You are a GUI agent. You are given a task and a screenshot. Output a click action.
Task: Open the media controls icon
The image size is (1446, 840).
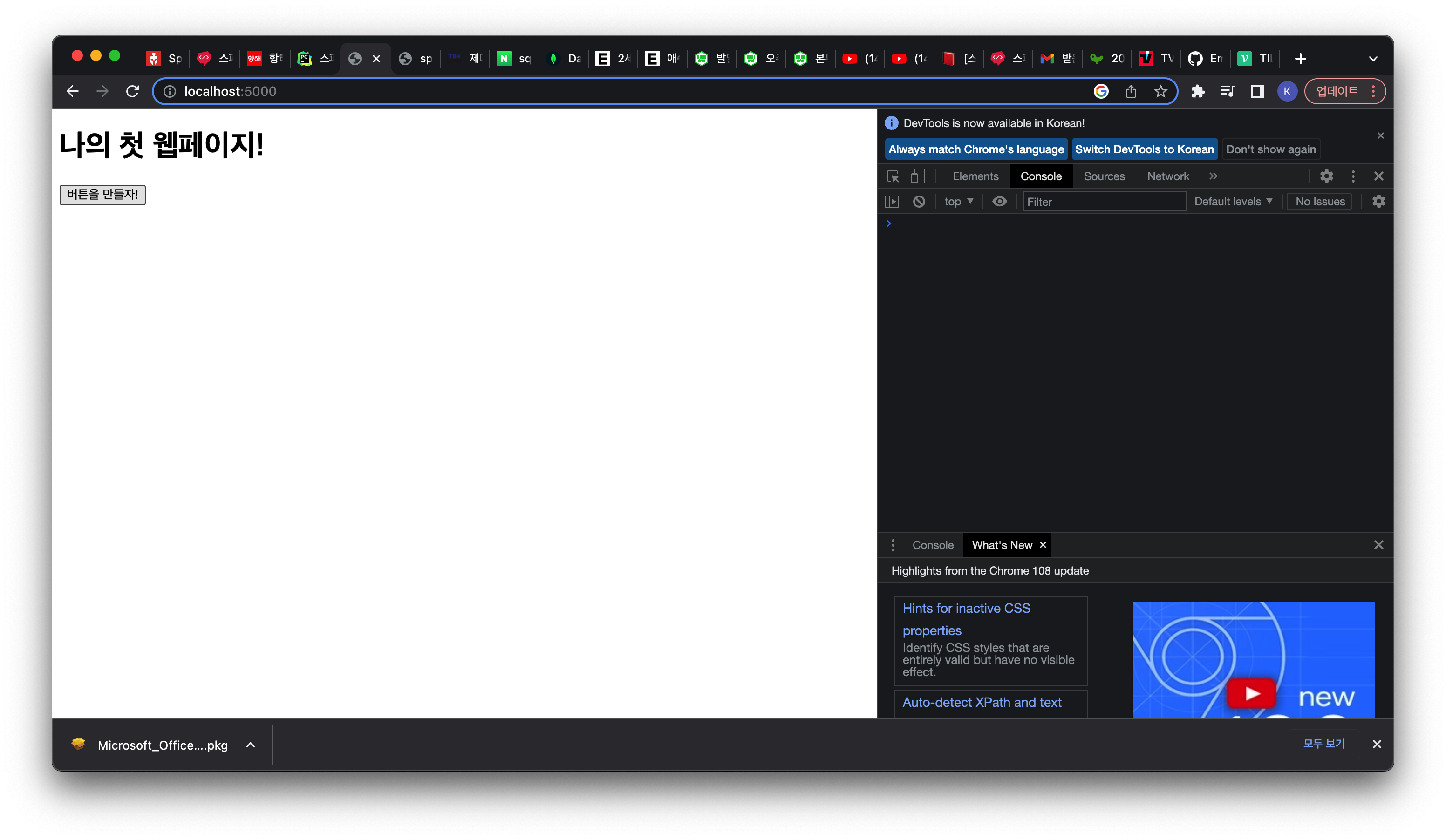pos(1228,91)
